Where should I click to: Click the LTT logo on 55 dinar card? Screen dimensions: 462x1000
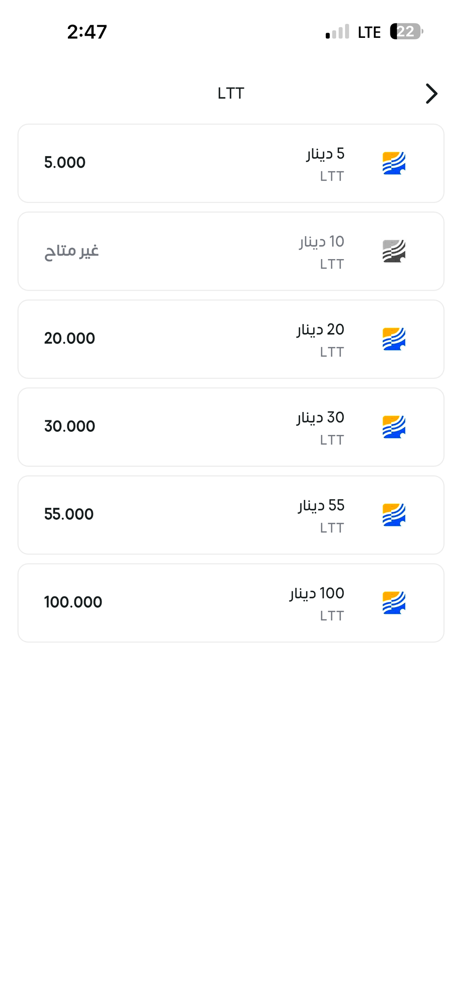pyautogui.click(x=394, y=515)
